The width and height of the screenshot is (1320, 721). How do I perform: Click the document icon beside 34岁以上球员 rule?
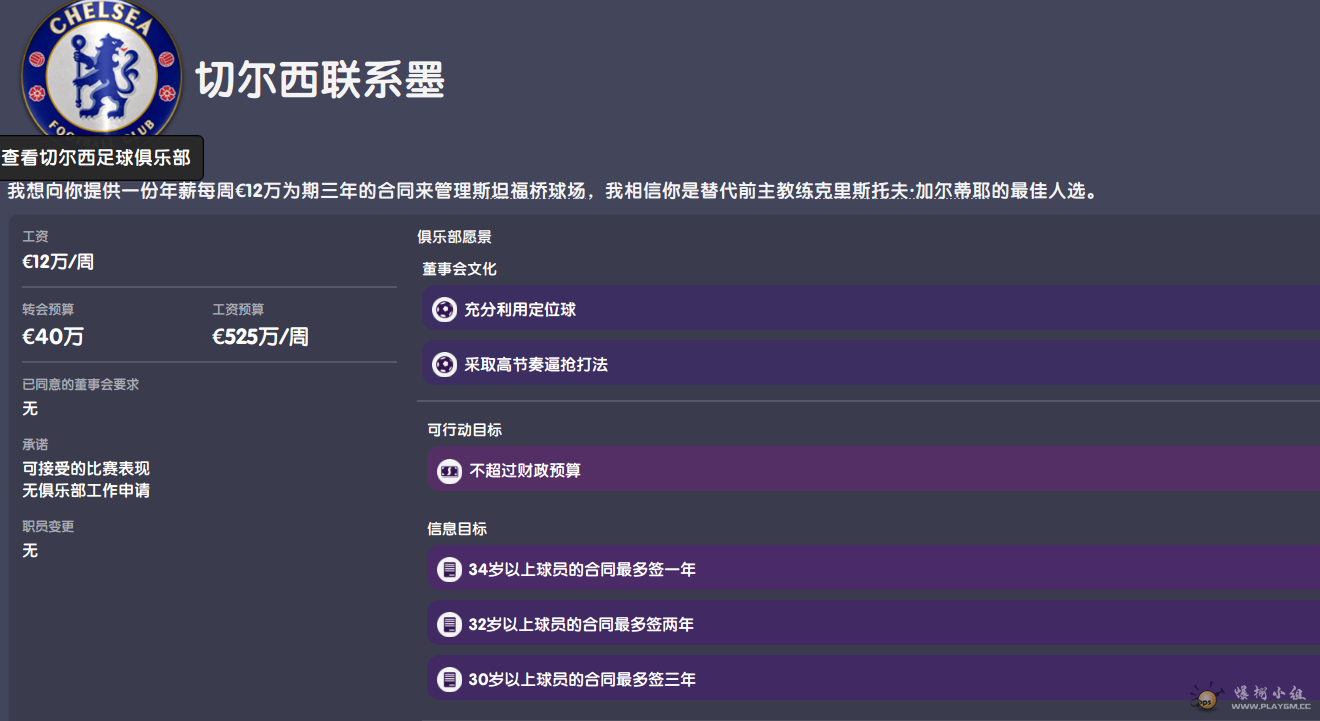click(x=449, y=570)
